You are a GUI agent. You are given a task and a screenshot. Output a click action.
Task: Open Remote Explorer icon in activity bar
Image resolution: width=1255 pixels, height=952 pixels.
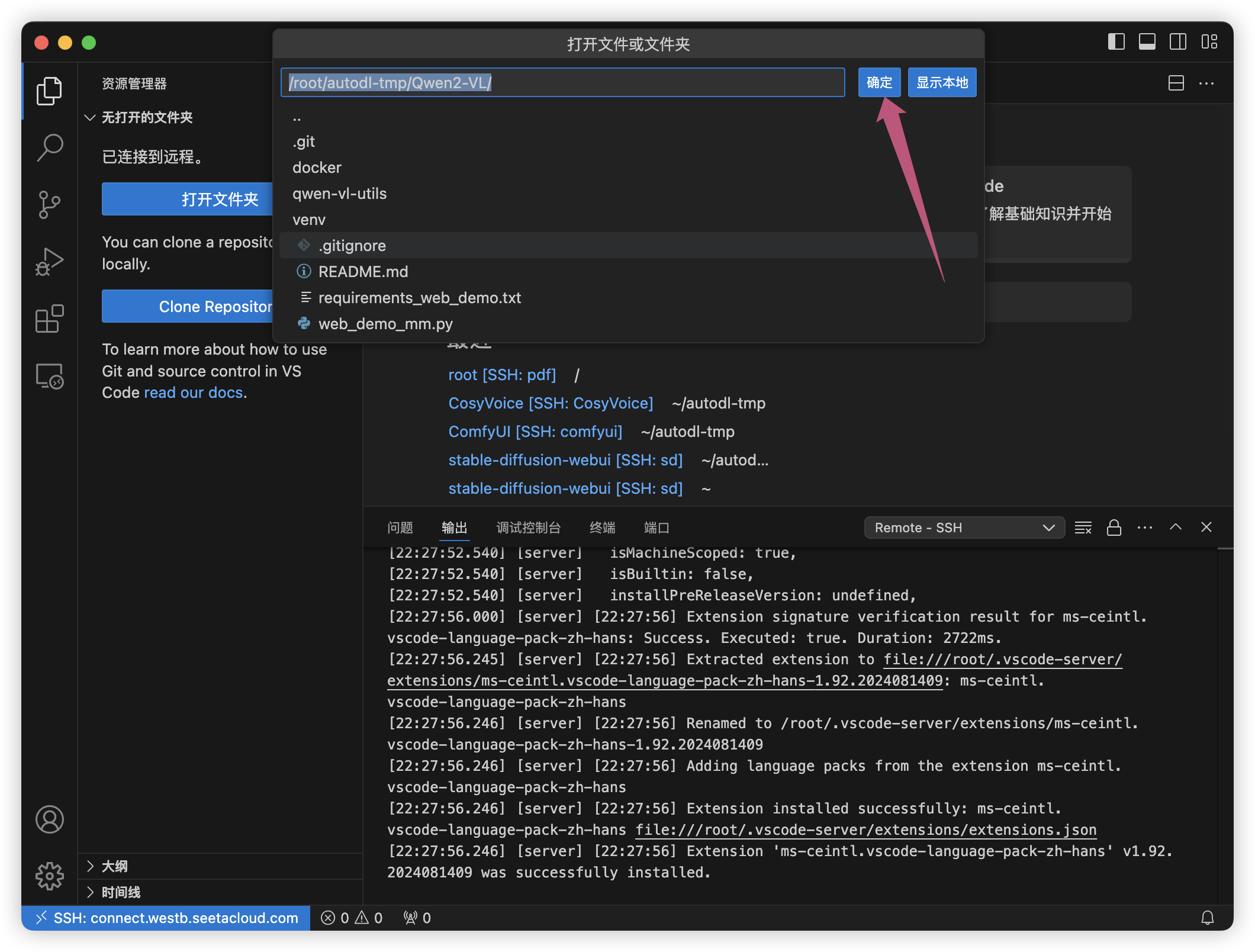[50, 377]
